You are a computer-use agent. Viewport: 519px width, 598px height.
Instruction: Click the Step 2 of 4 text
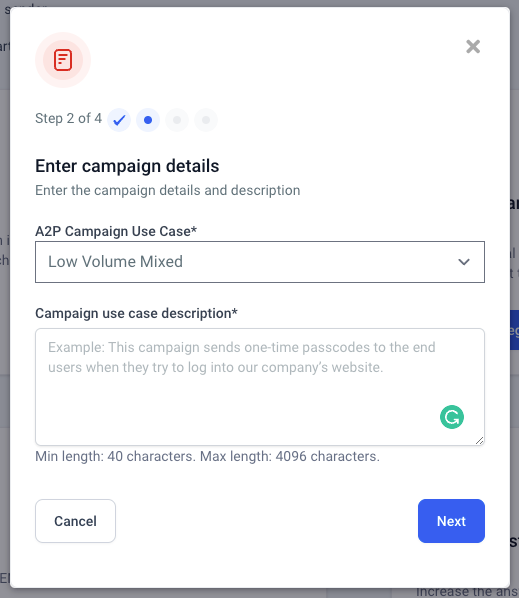pyautogui.click(x=69, y=118)
